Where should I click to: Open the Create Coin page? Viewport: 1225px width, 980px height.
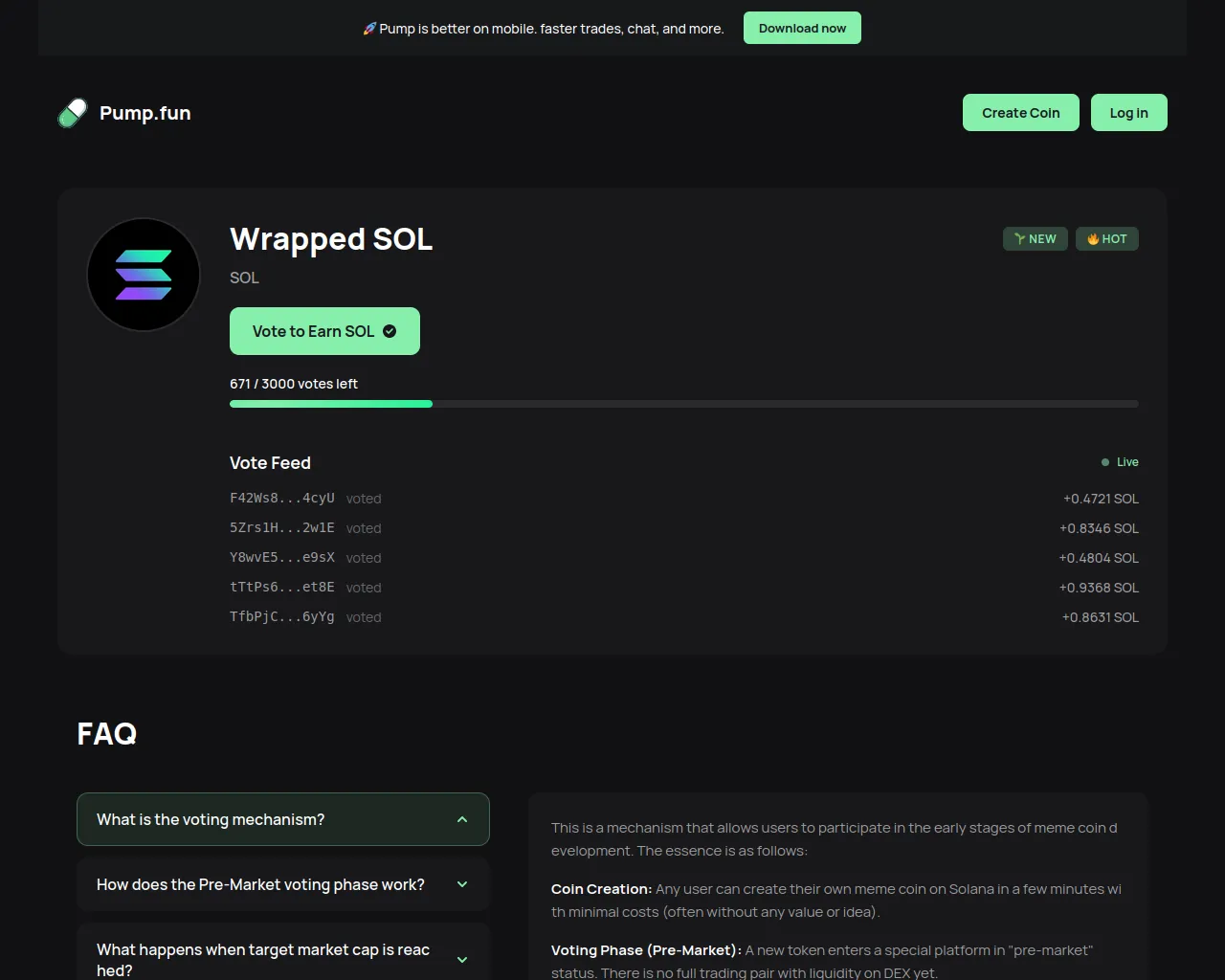tap(1021, 113)
